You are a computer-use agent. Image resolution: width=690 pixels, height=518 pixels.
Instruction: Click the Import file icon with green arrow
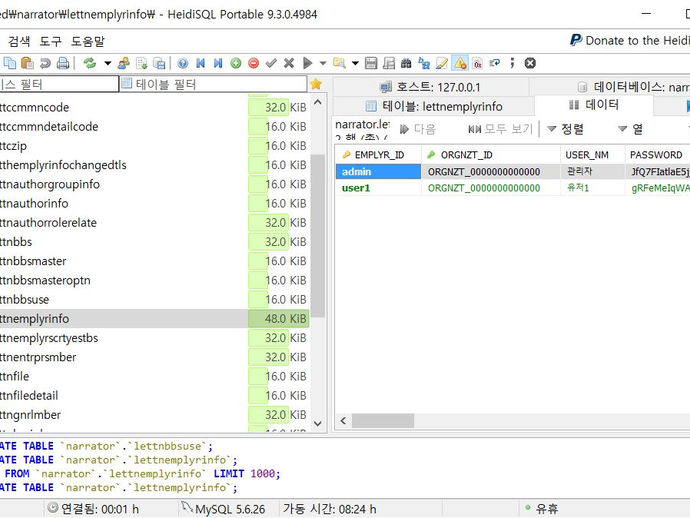click(142, 63)
